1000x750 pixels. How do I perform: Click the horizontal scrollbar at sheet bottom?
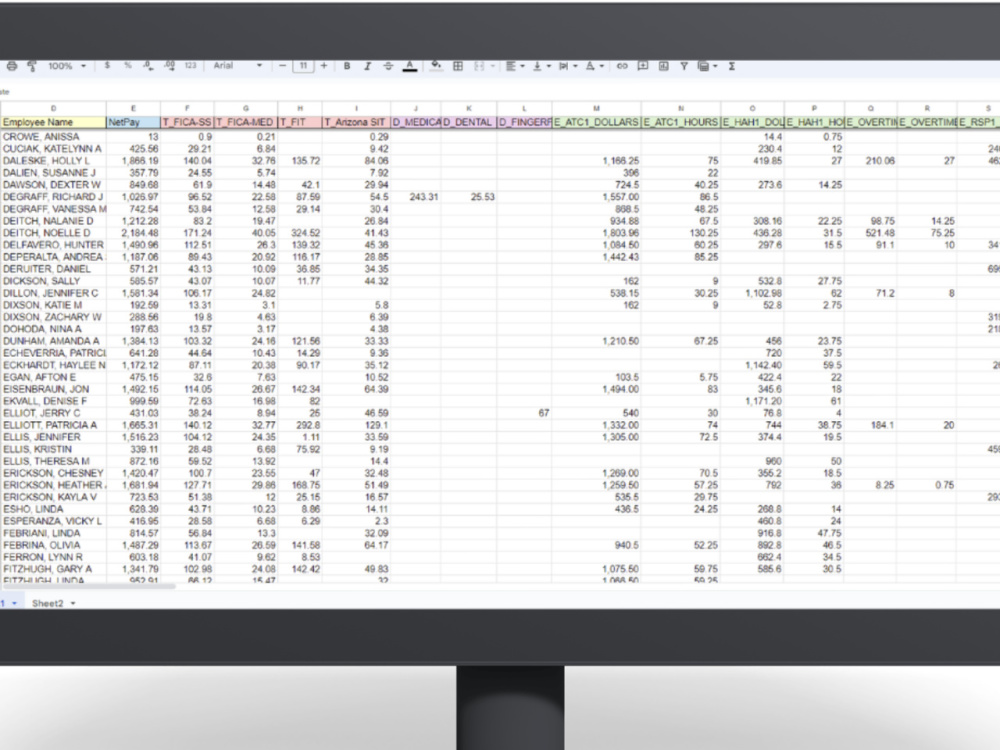point(87,585)
